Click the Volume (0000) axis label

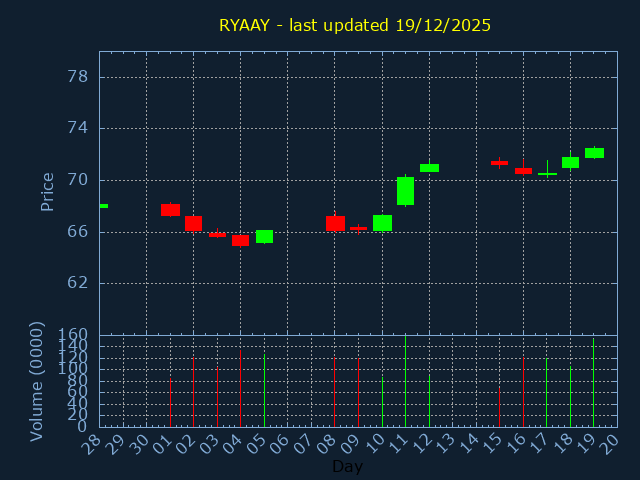(37, 381)
